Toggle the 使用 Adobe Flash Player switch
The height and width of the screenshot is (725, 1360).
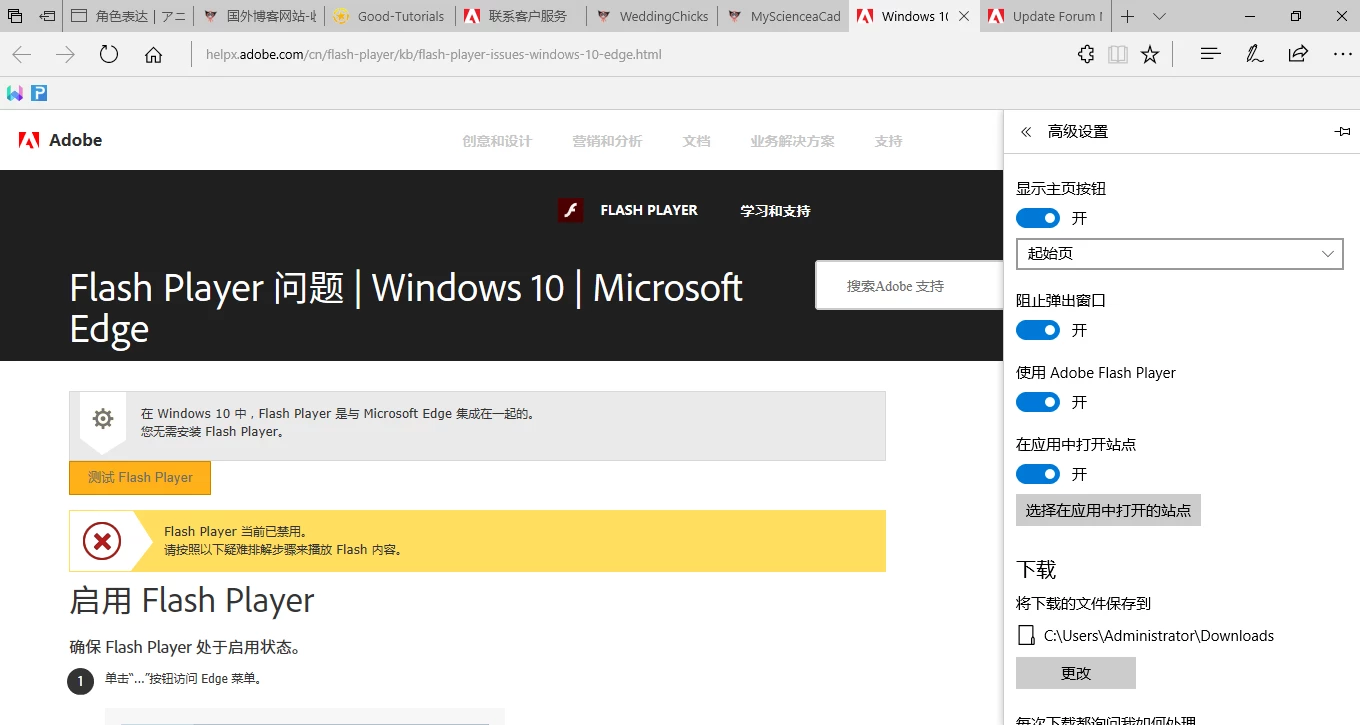tap(1038, 402)
